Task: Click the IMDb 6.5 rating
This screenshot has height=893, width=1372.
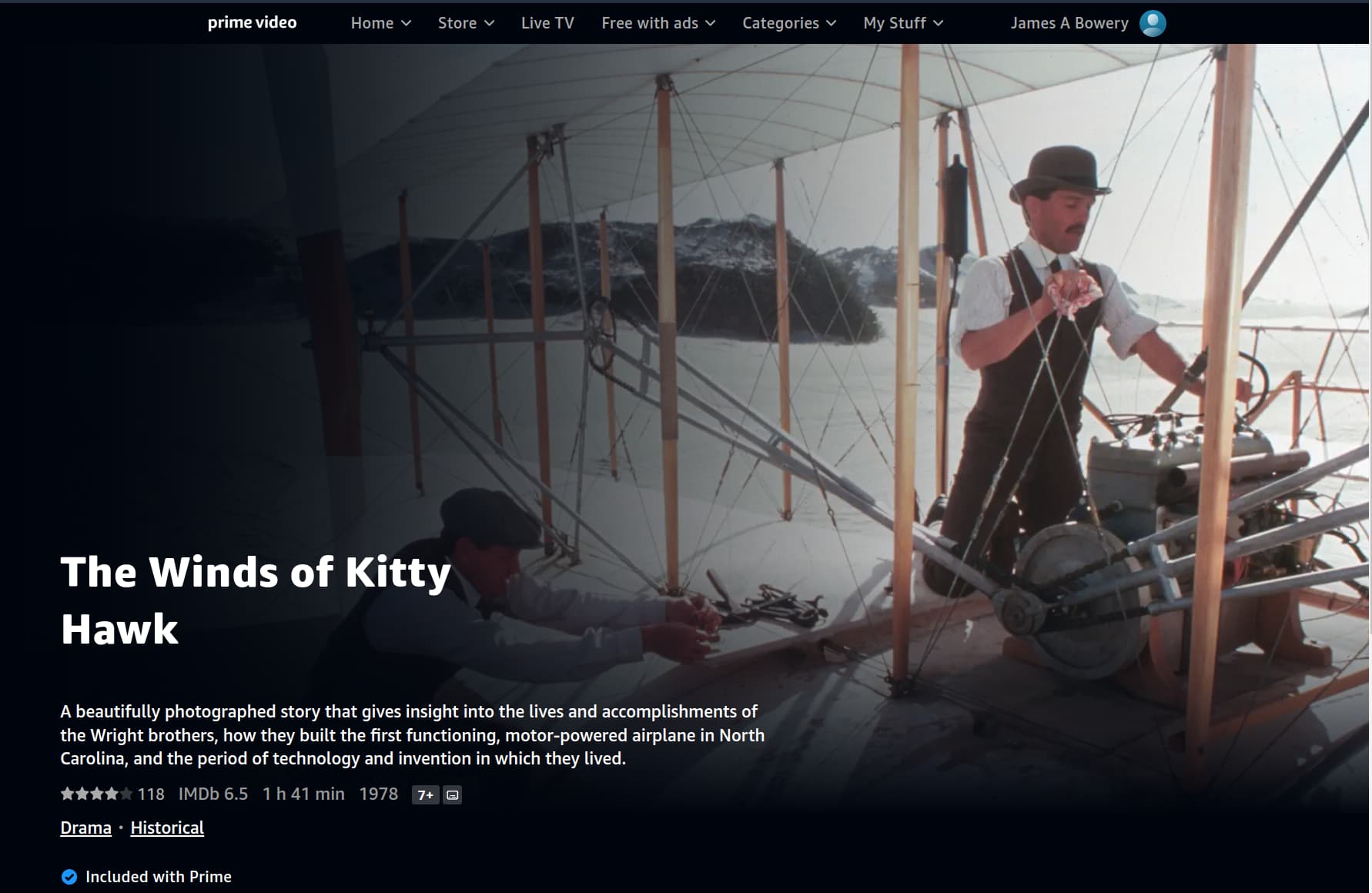Action: [213, 794]
